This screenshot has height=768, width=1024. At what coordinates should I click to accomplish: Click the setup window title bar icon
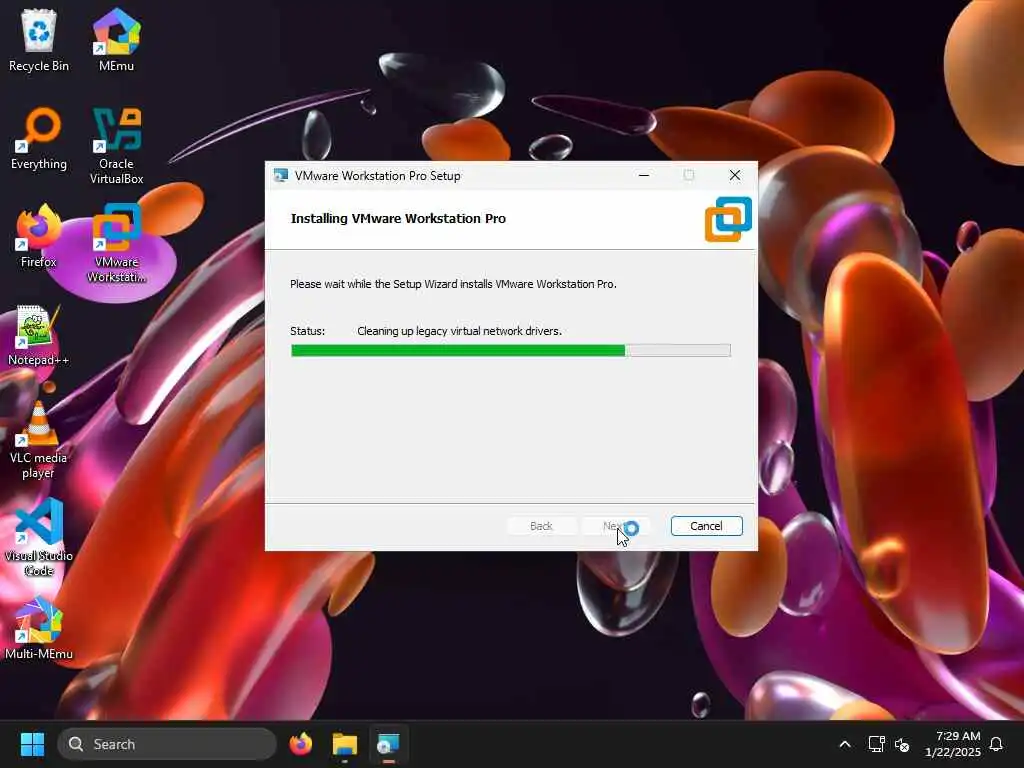coord(281,175)
